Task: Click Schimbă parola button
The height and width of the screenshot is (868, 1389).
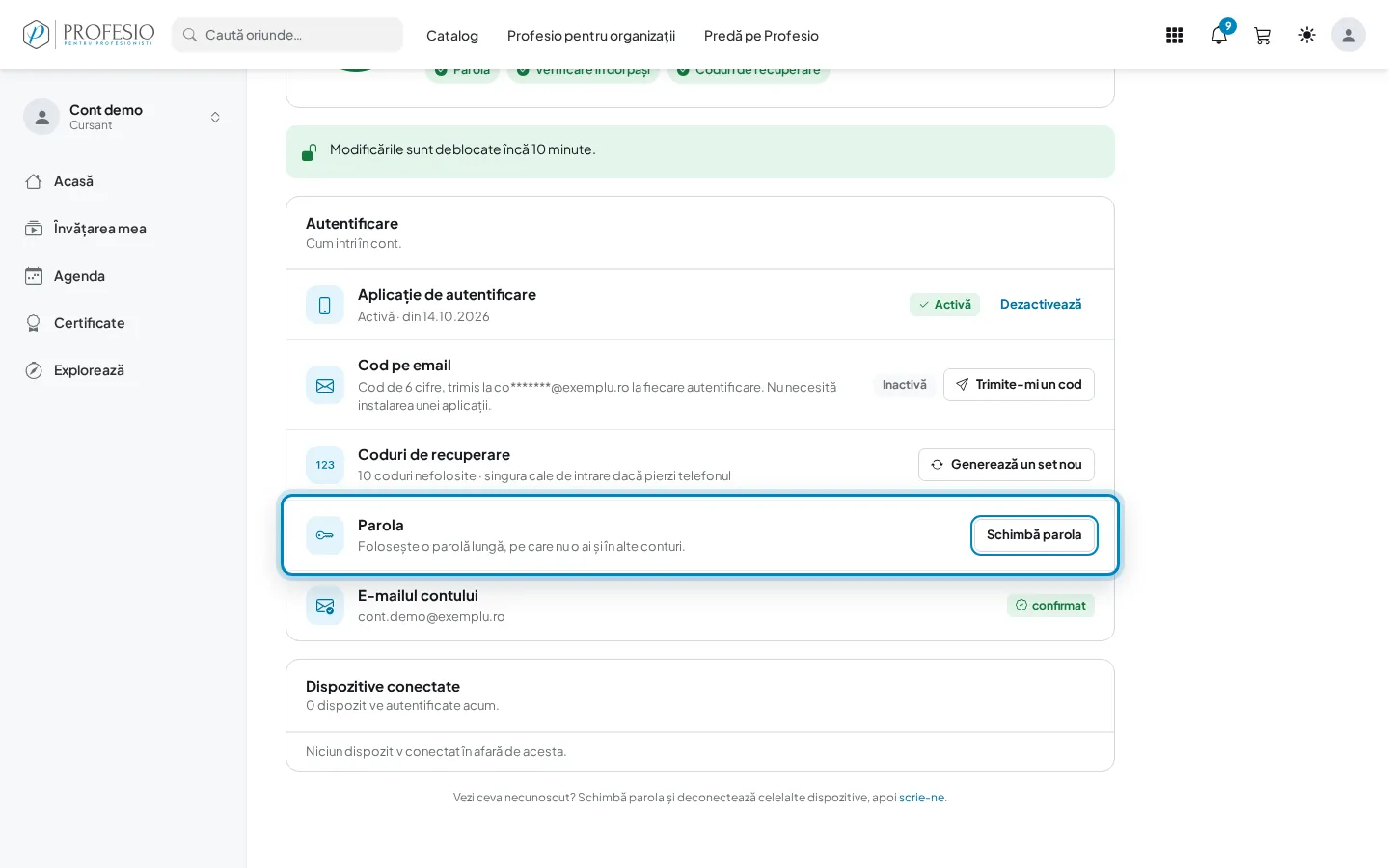Action: pyautogui.click(x=1034, y=535)
